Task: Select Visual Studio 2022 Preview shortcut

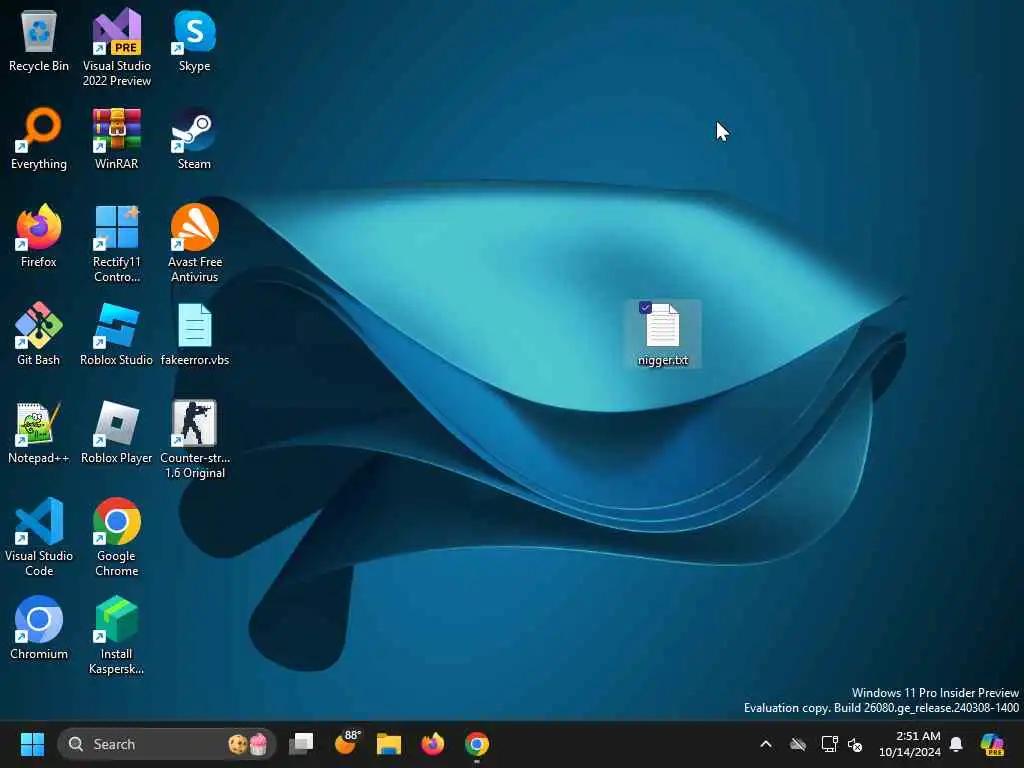Action: pos(116,48)
